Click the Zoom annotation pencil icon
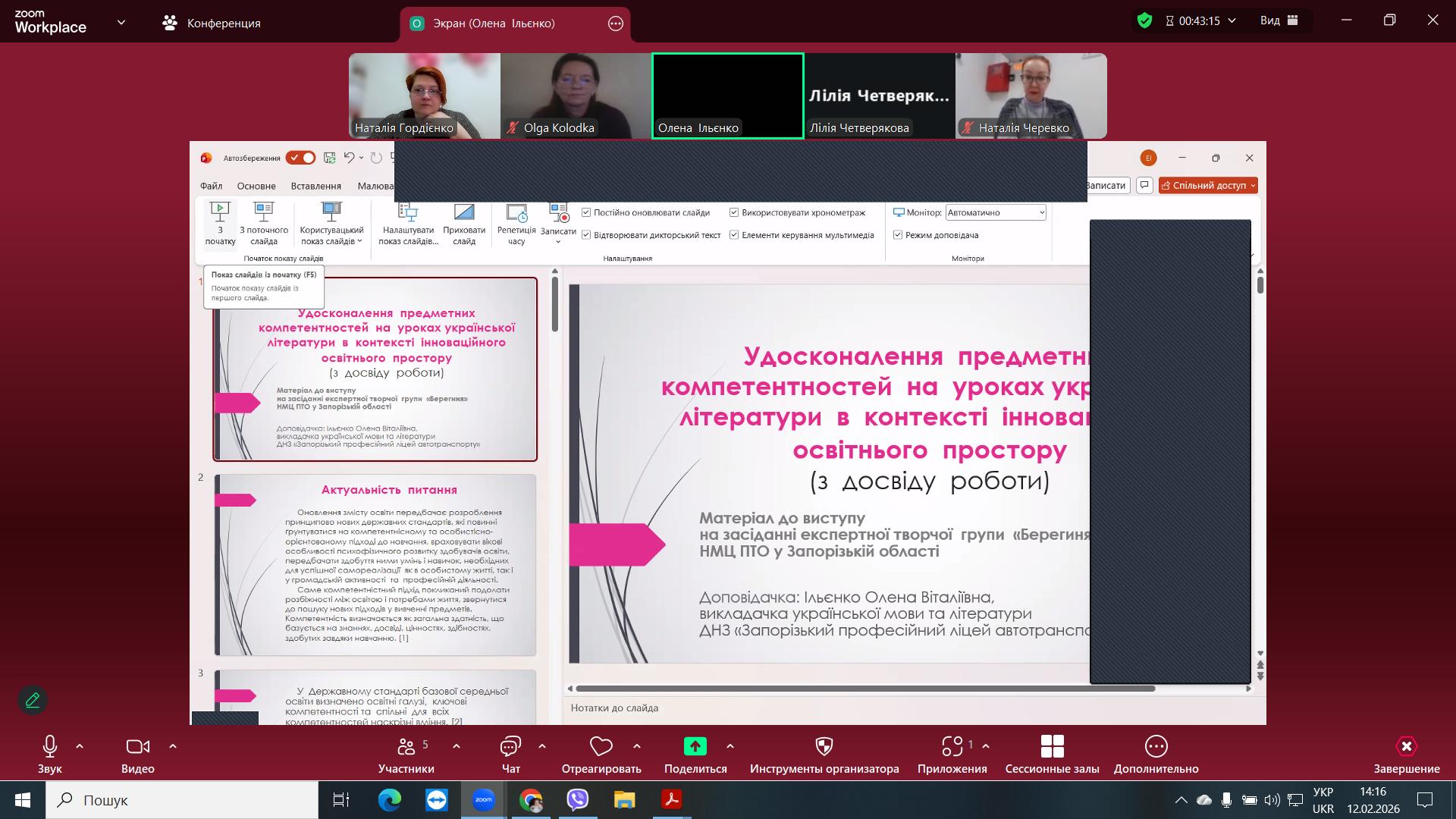 [33, 700]
